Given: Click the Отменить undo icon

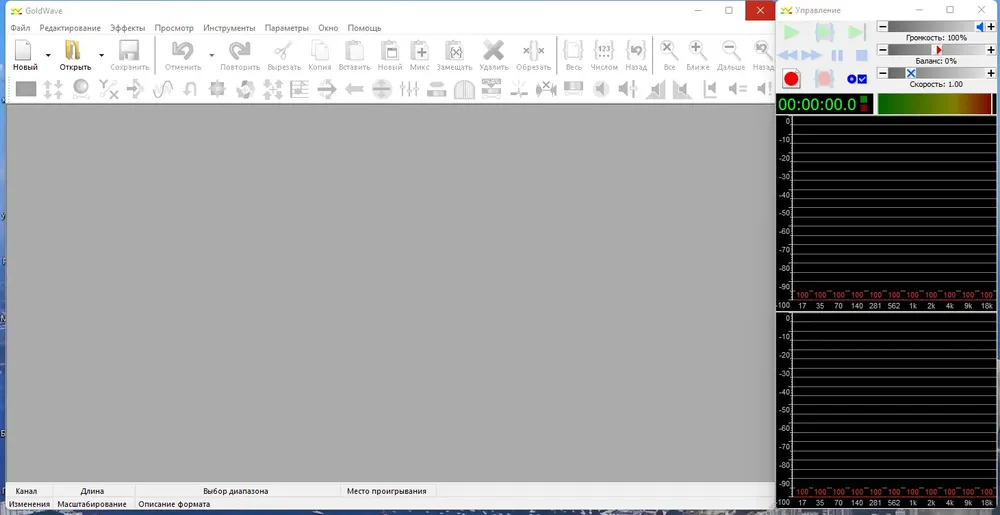Looking at the screenshot, I should pos(183,51).
